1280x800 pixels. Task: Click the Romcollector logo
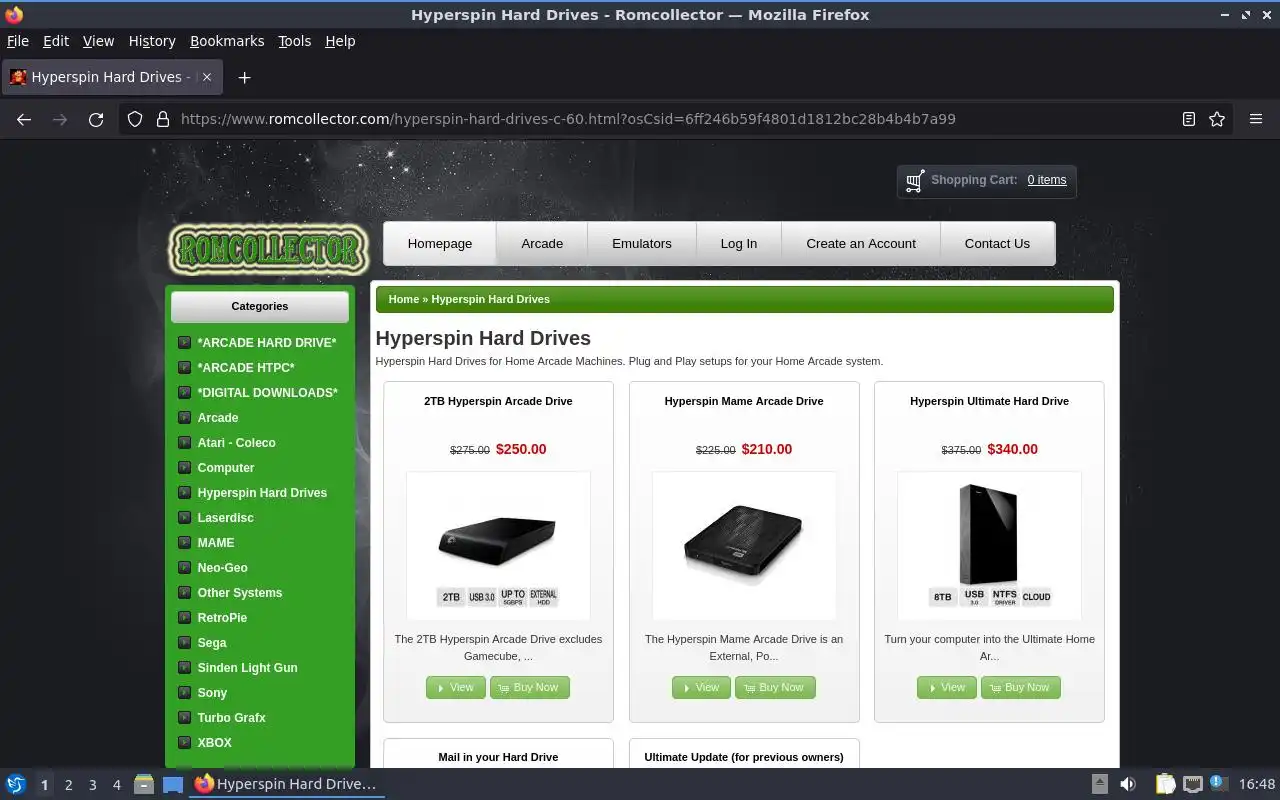[x=268, y=248]
